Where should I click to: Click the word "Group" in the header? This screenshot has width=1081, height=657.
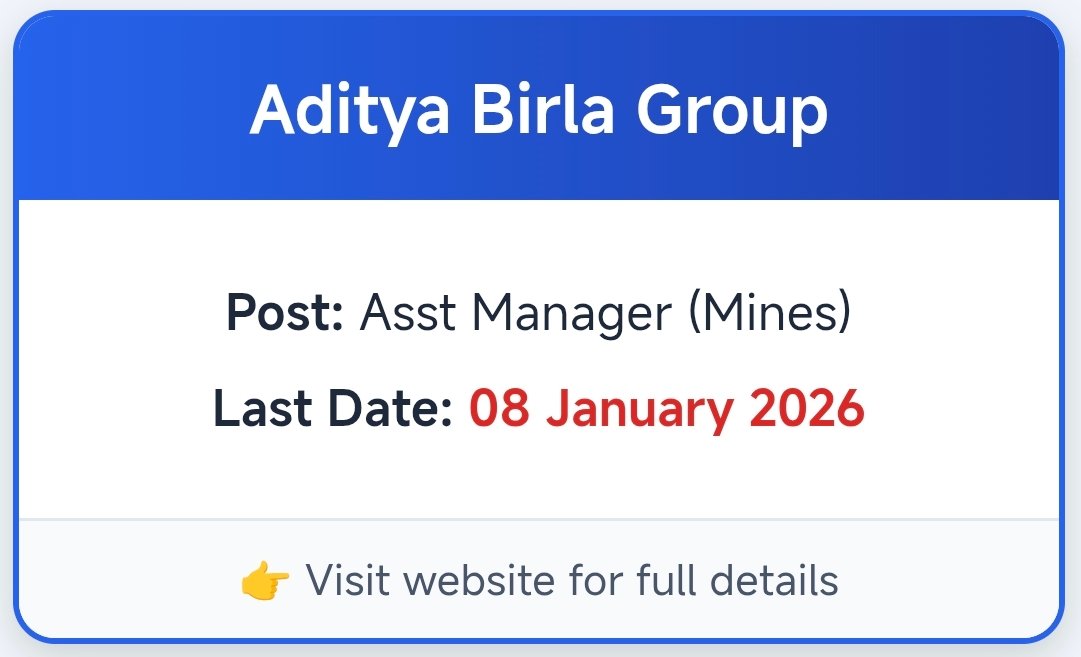pyautogui.click(x=733, y=109)
